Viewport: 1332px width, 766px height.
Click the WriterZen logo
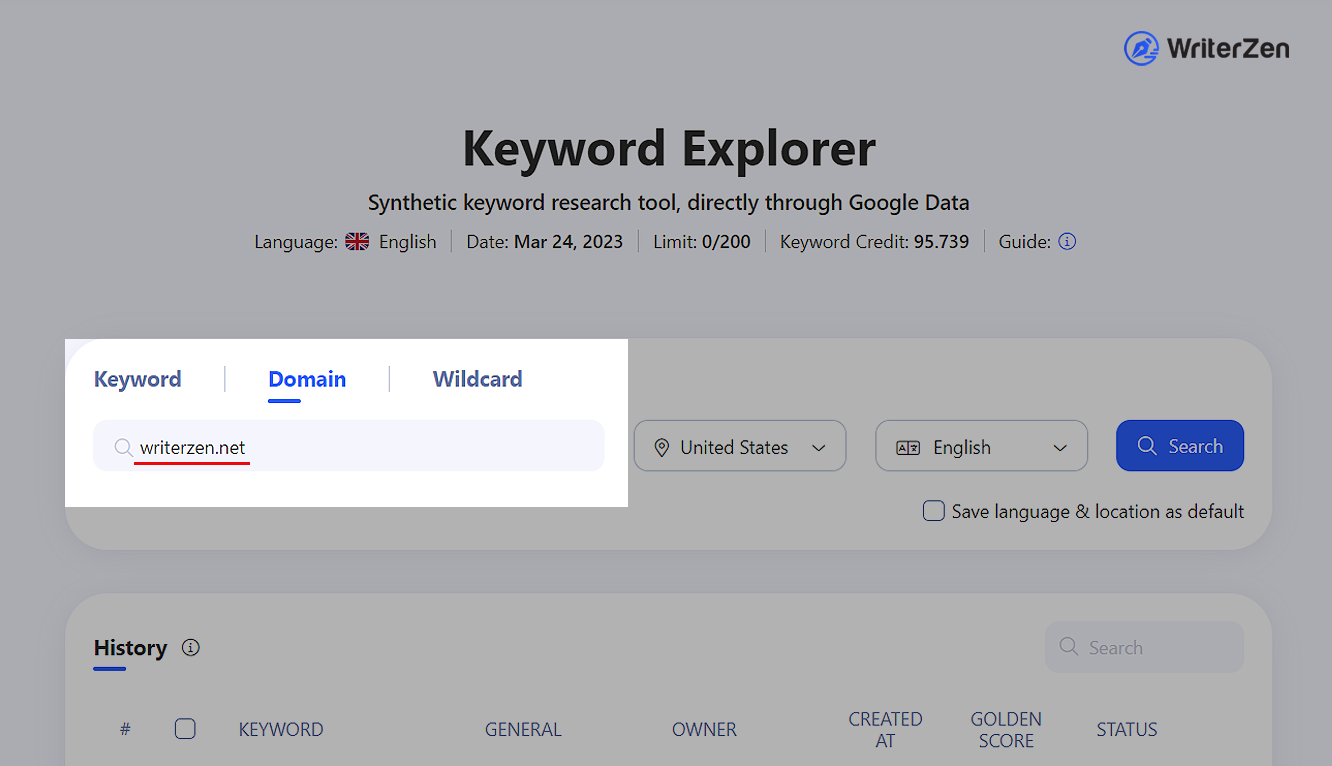[x=1206, y=48]
